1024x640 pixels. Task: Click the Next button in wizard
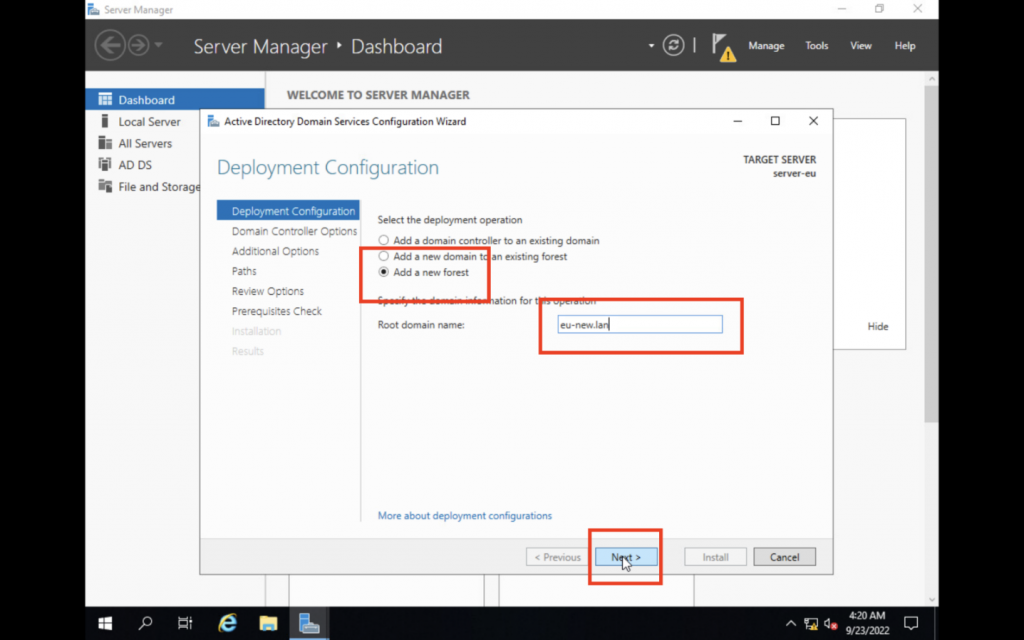(x=626, y=557)
